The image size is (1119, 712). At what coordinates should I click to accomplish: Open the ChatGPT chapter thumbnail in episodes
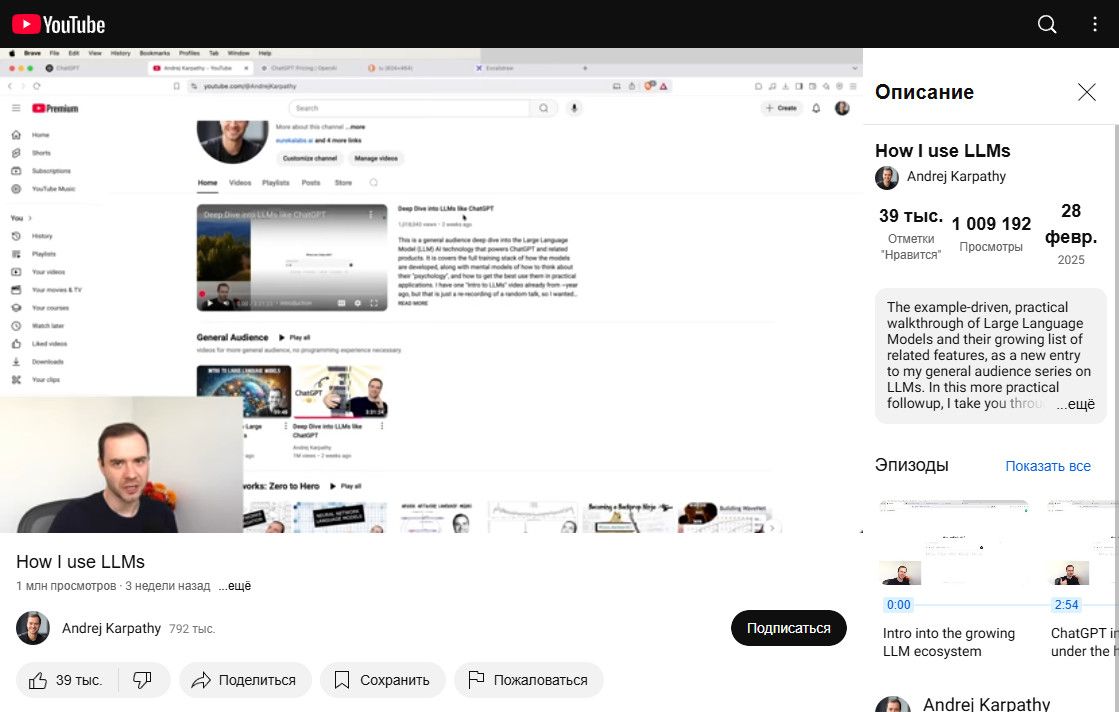pos(1083,543)
